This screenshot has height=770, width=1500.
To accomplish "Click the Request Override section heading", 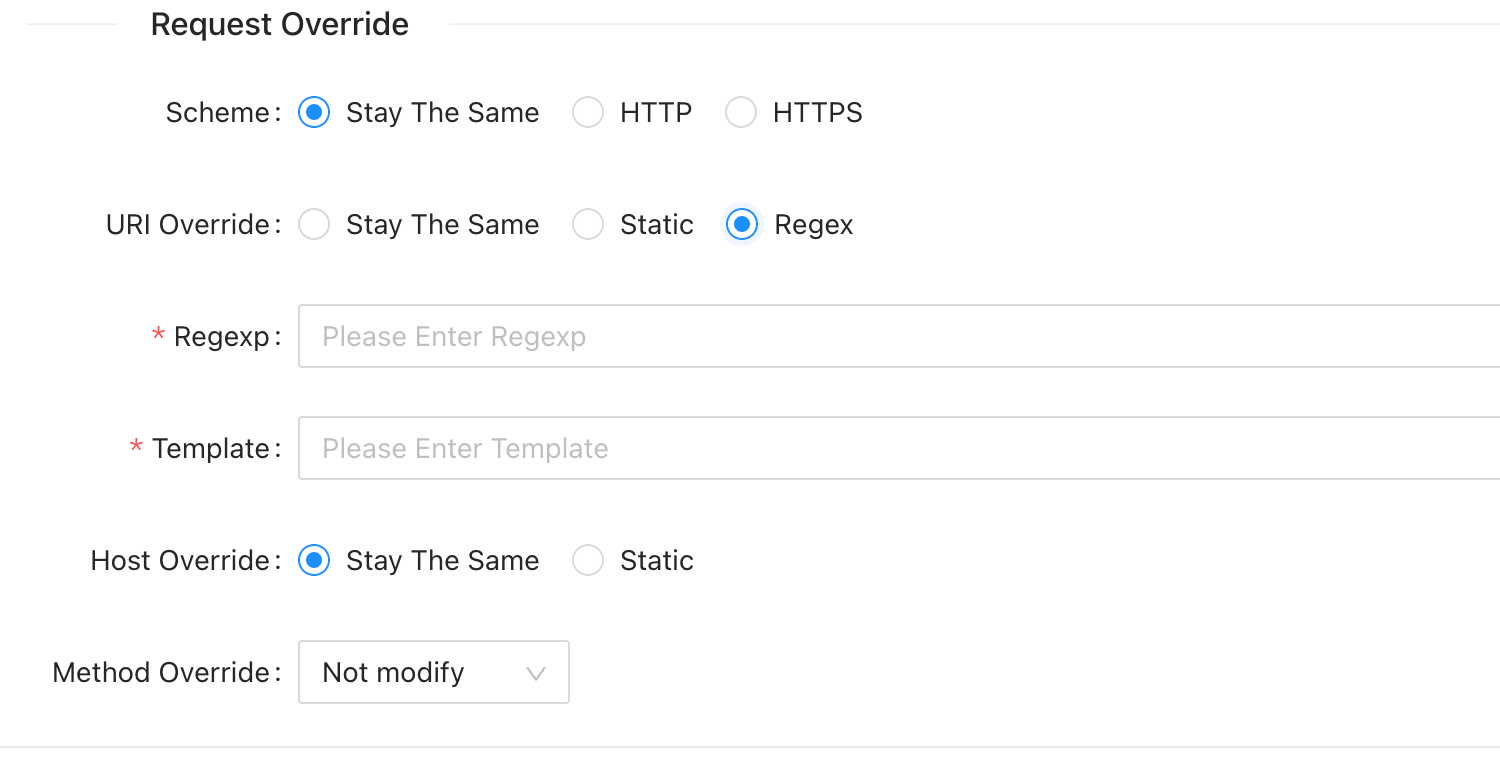I will pyautogui.click(x=280, y=24).
